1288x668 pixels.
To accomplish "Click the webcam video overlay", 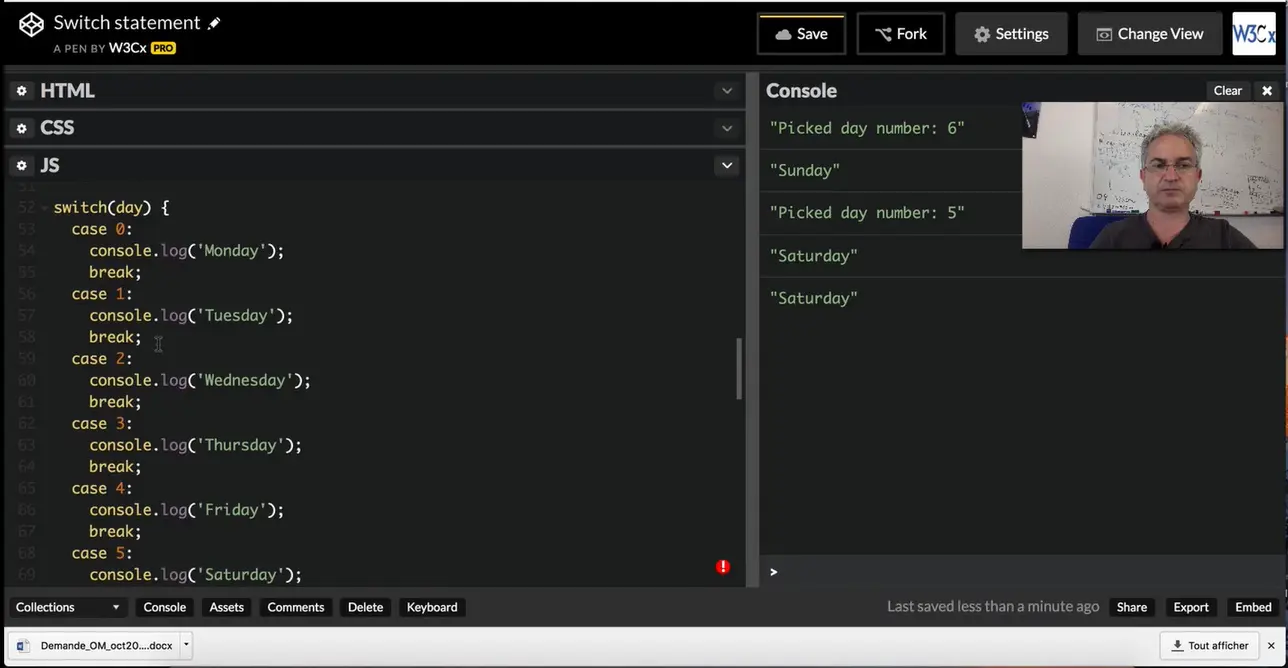I will pos(1152,175).
